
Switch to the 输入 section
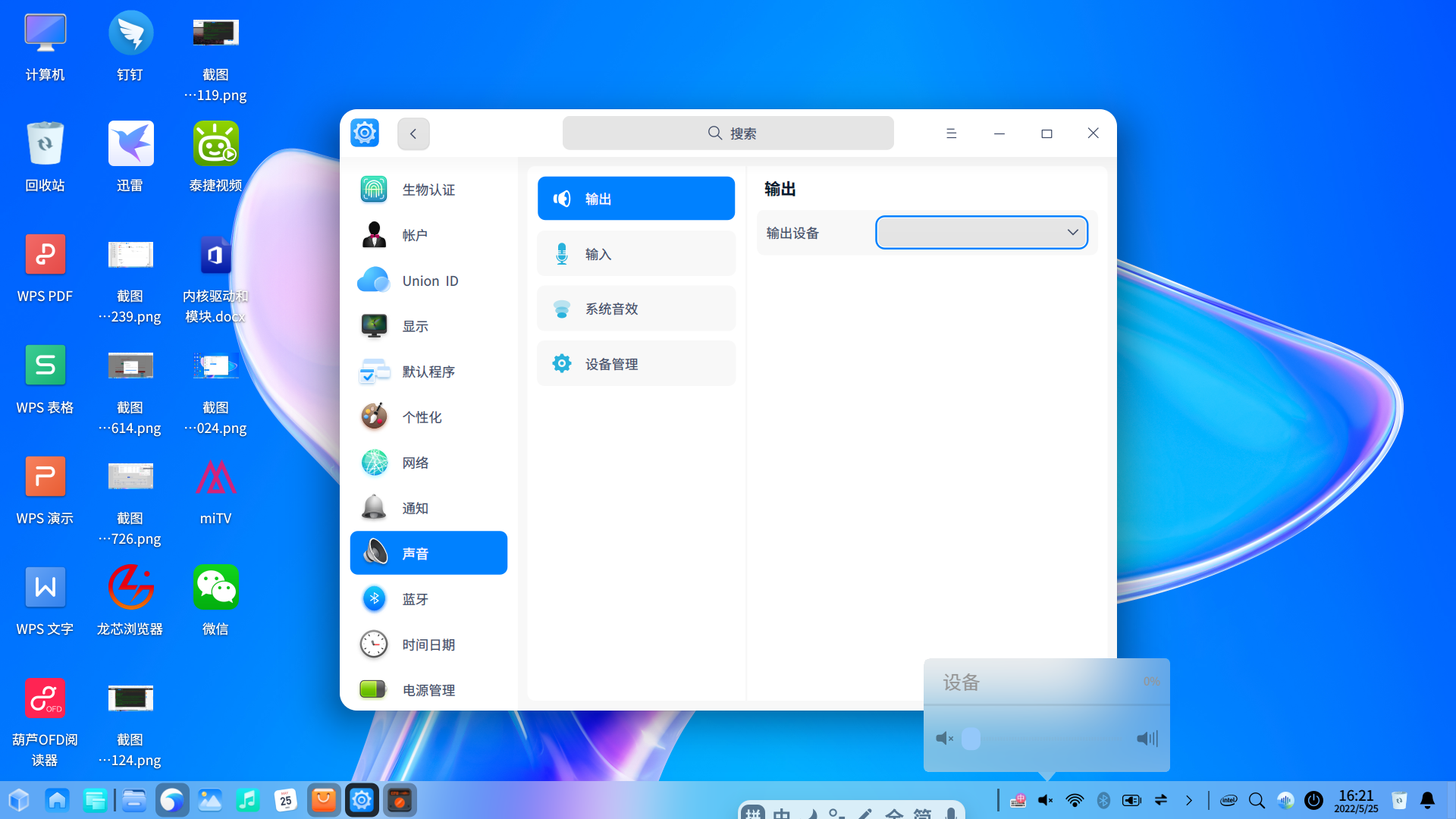click(636, 253)
